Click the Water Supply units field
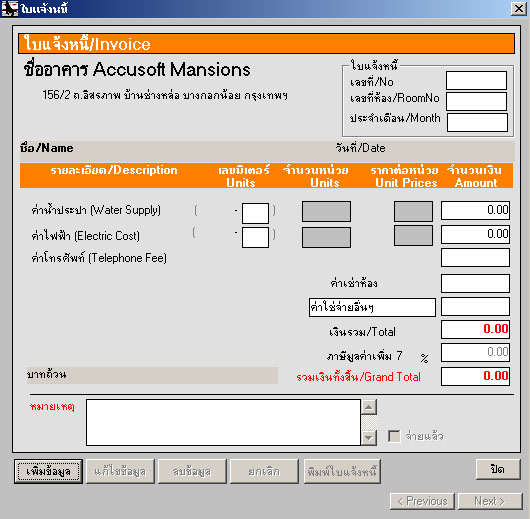The height and width of the screenshot is (519, 530). [x=326, y=212]
